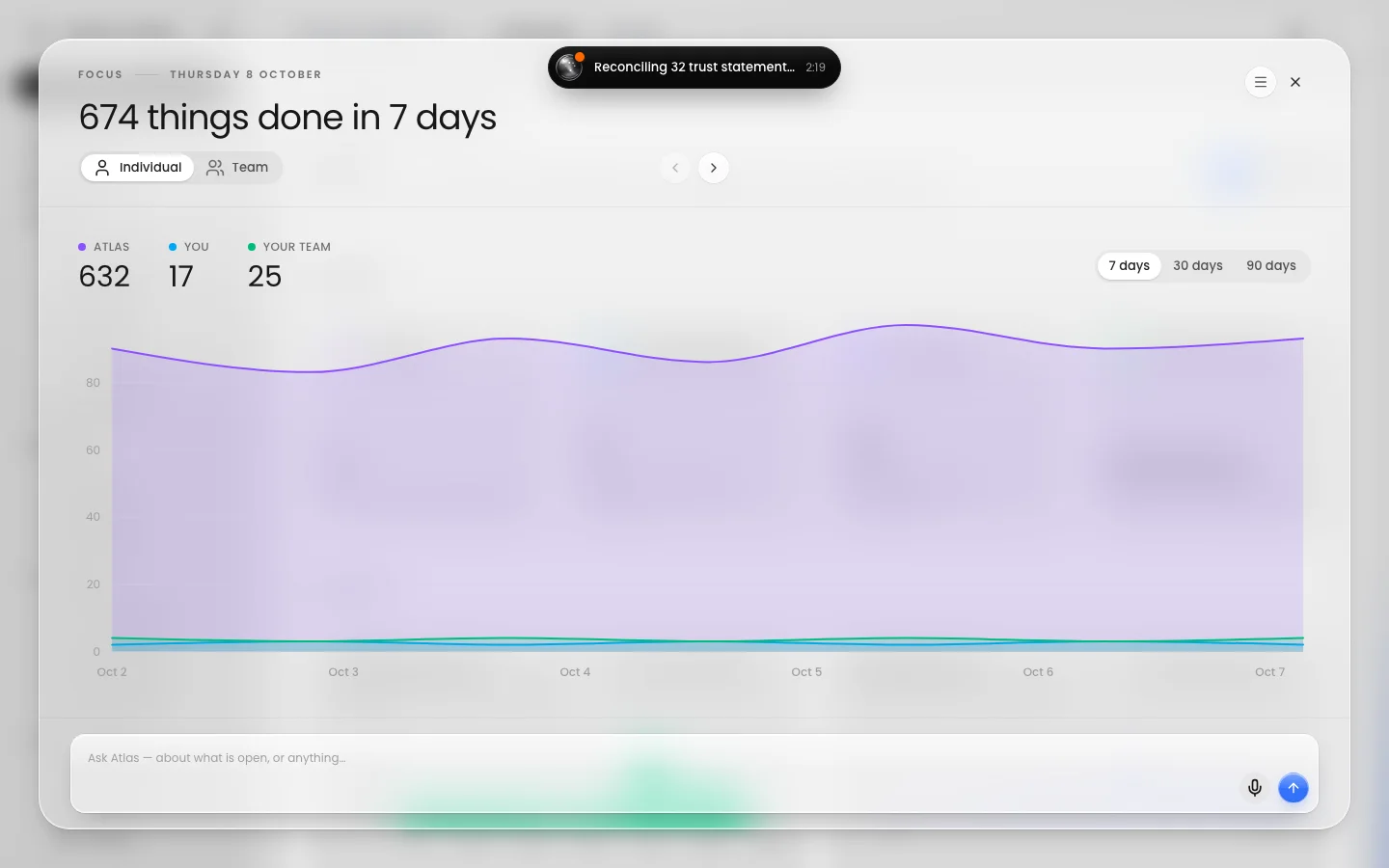Click the Thursday 8 October date label

(246, 74)
